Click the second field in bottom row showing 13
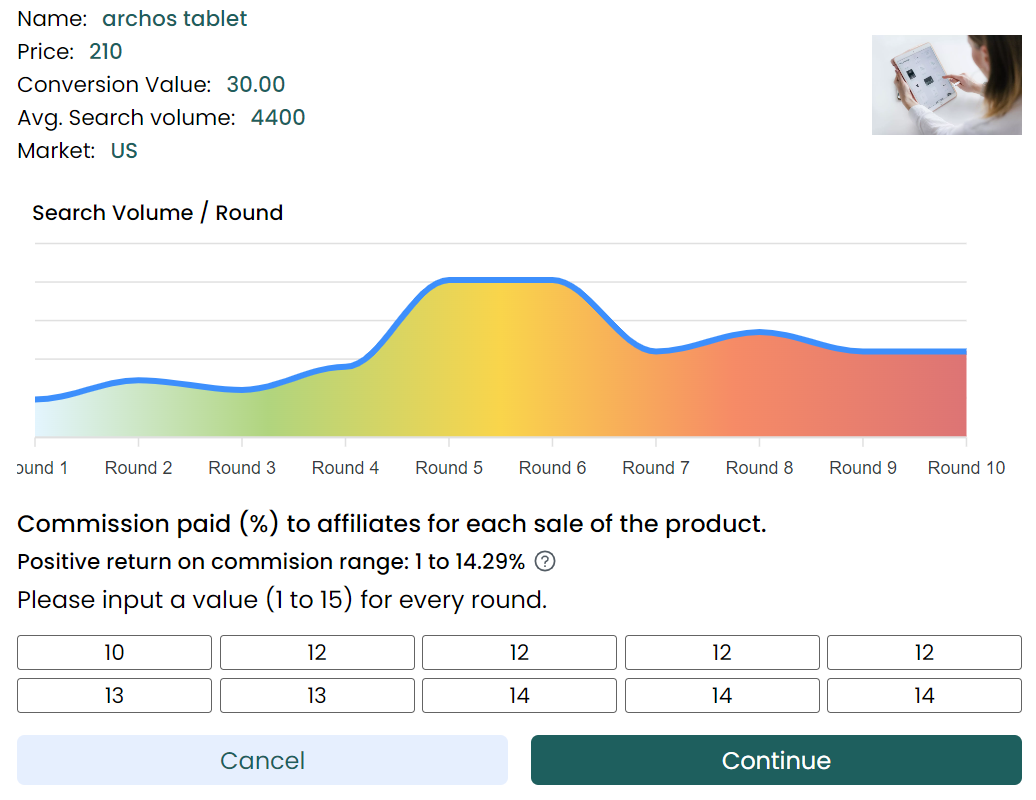 317,696
